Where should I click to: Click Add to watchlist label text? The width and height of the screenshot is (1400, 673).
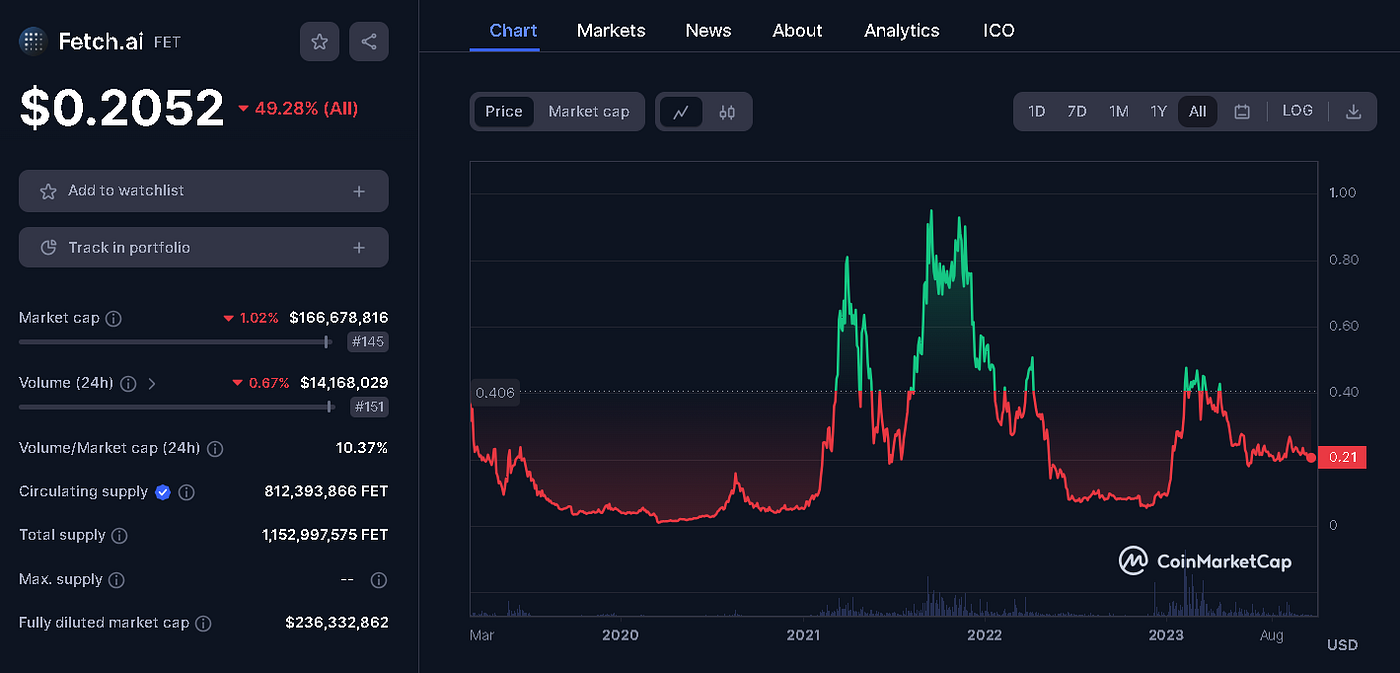coord(126,191)
